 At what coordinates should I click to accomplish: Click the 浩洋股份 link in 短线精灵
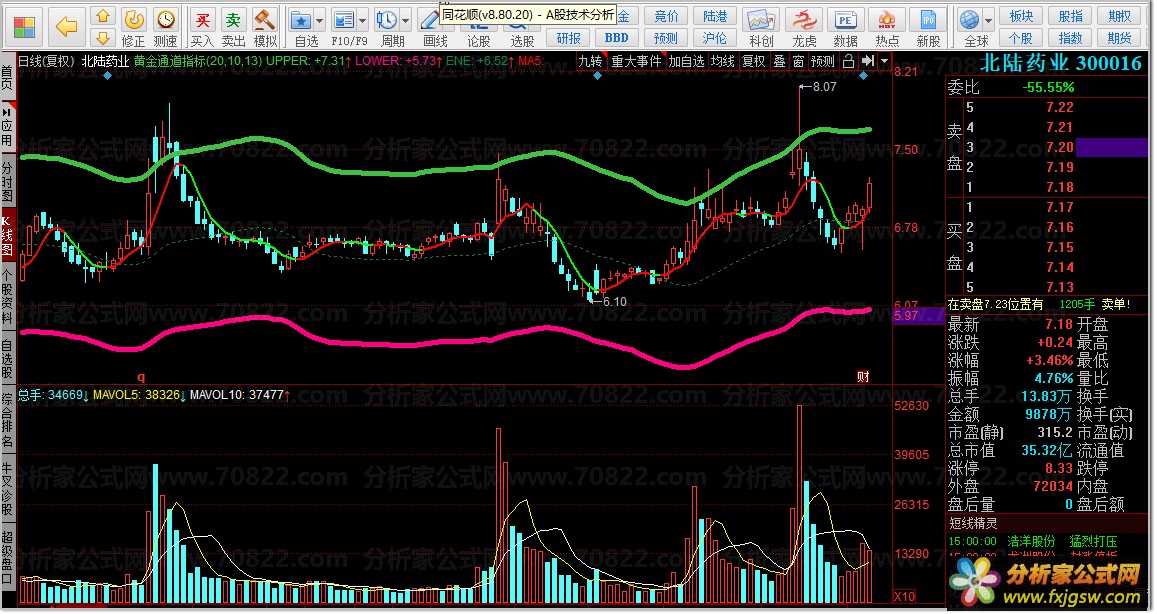click(x=1031, y=541)
